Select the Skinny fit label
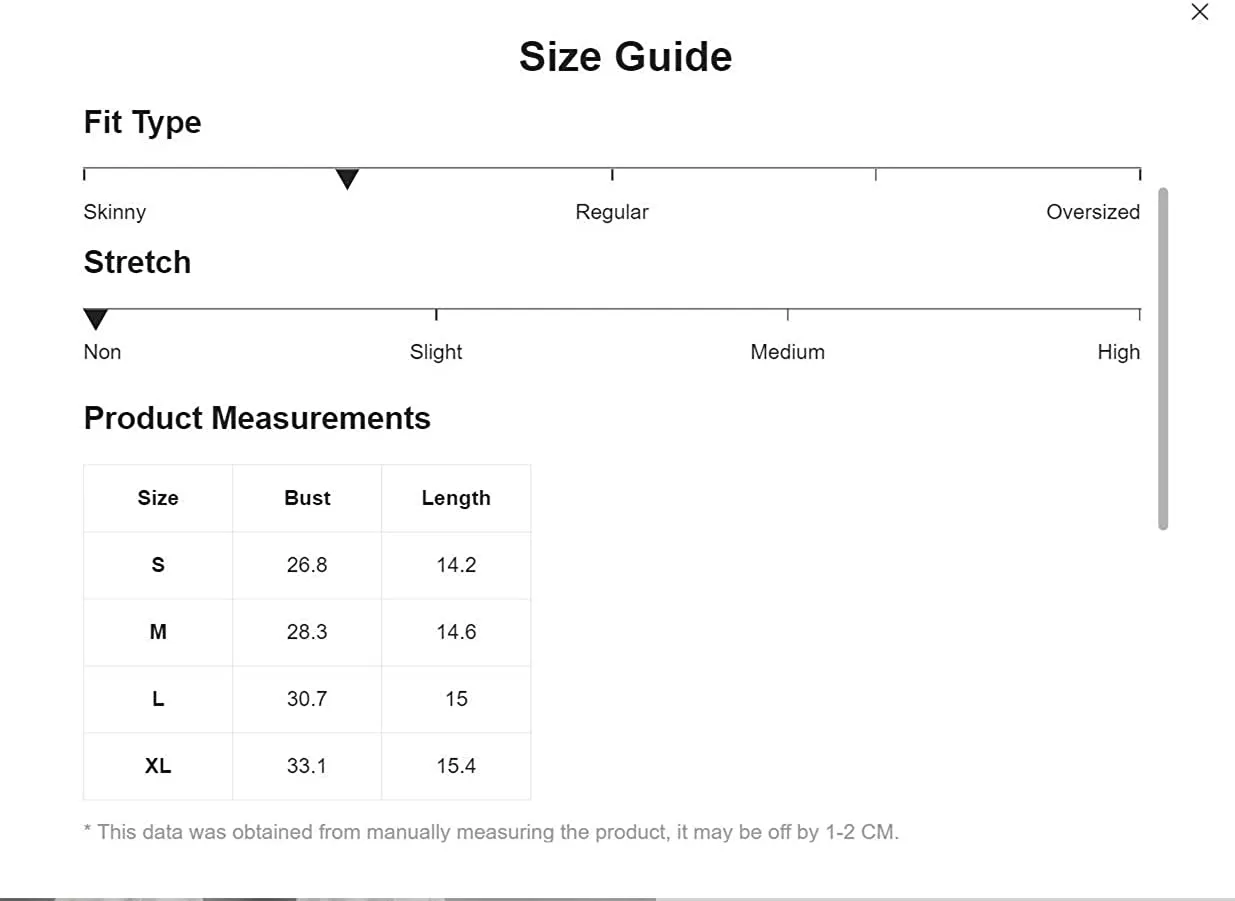This screenshot has height=901, width=1235. click(115, 212)
